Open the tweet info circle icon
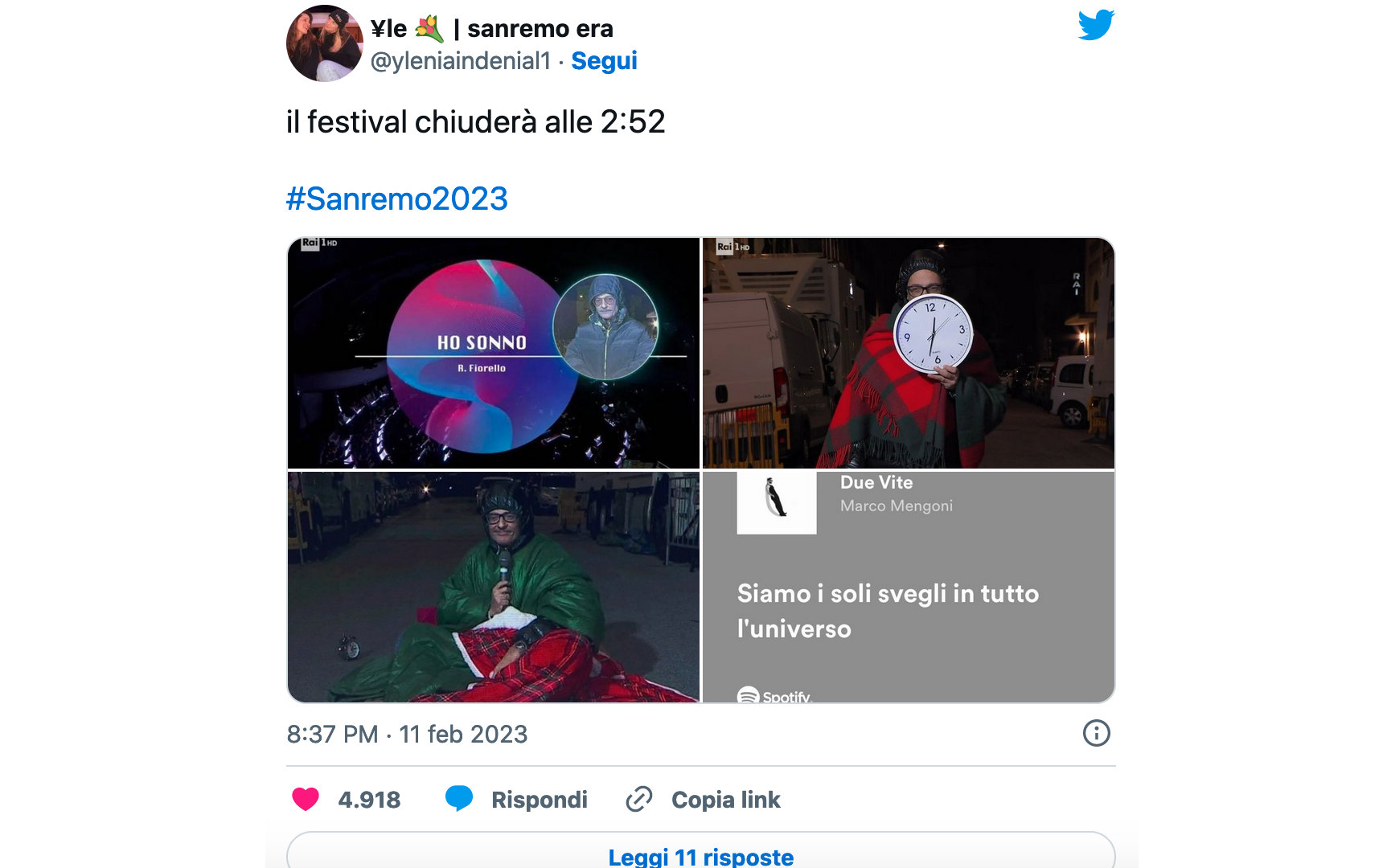This screenshot has height=868, width=1387. 1096,733
